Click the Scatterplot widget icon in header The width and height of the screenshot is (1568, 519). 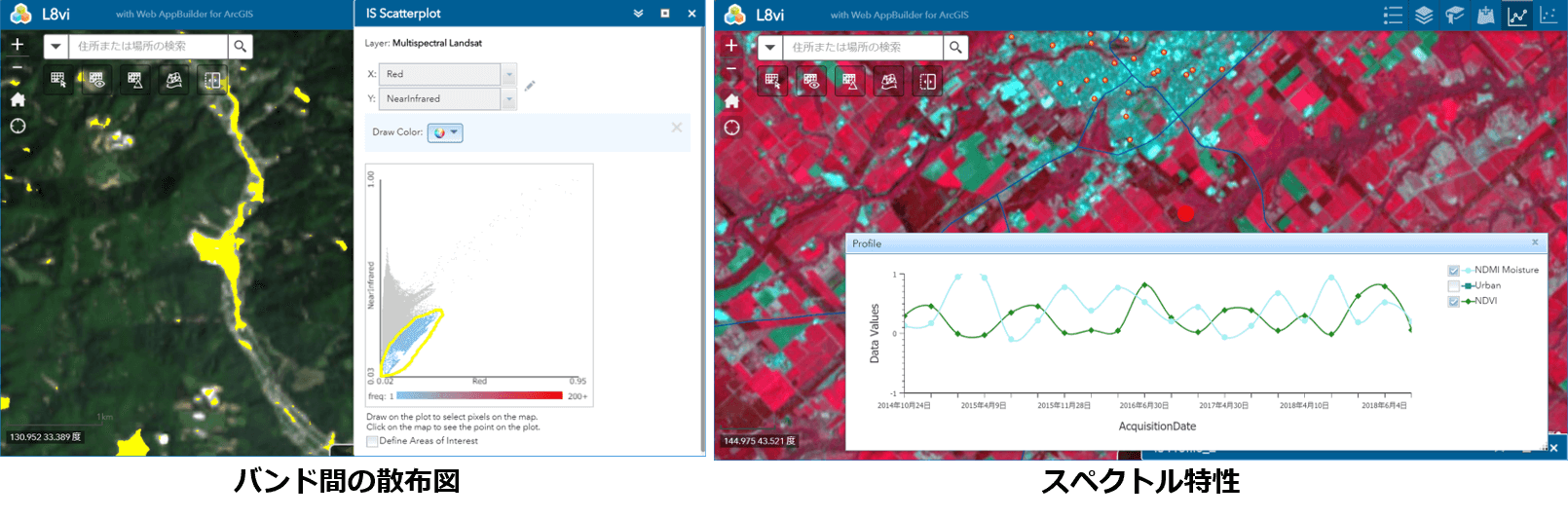[1549, 15]
